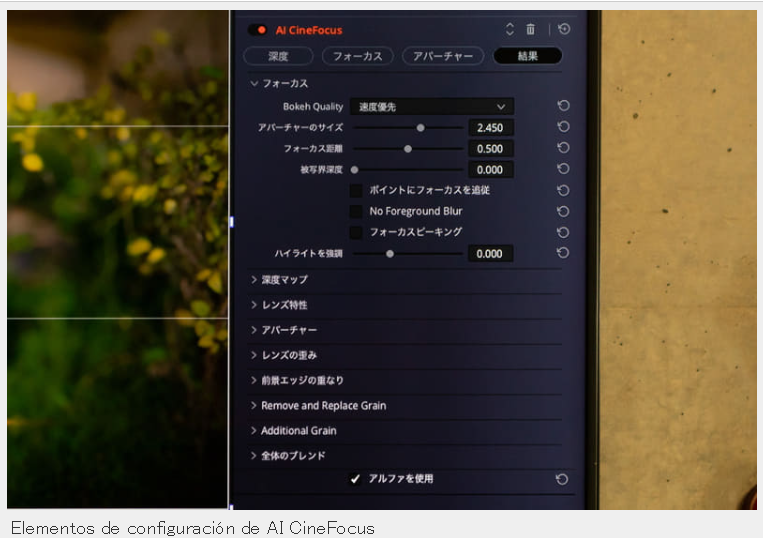
Task: Click the フォーカス距離 slider handle
Action: pyautogui.click(x=408, y=149)
